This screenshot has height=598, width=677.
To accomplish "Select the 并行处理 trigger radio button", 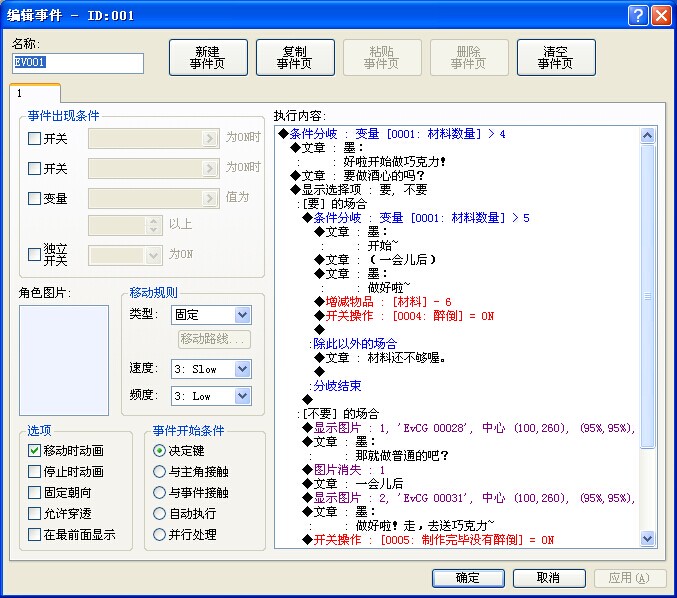I will pyautogui.click(x=159, y=535).
